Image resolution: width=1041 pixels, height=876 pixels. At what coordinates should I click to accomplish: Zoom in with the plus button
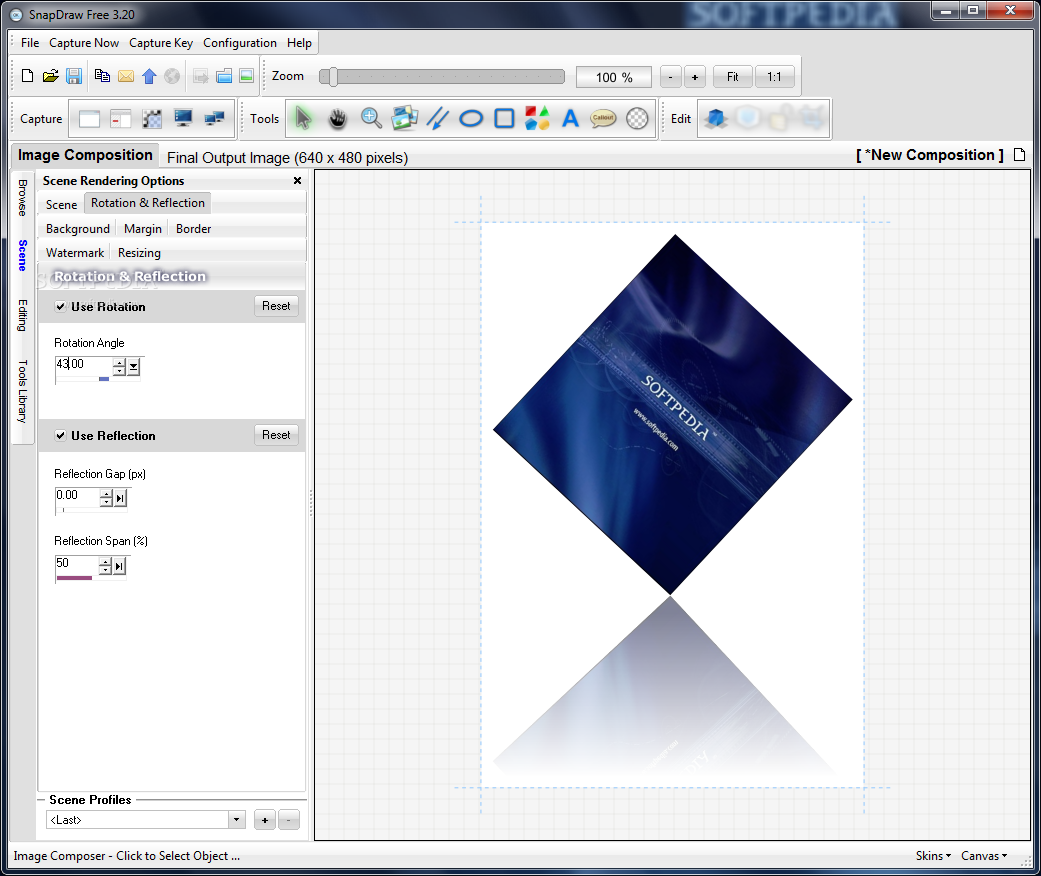[694, 77]
